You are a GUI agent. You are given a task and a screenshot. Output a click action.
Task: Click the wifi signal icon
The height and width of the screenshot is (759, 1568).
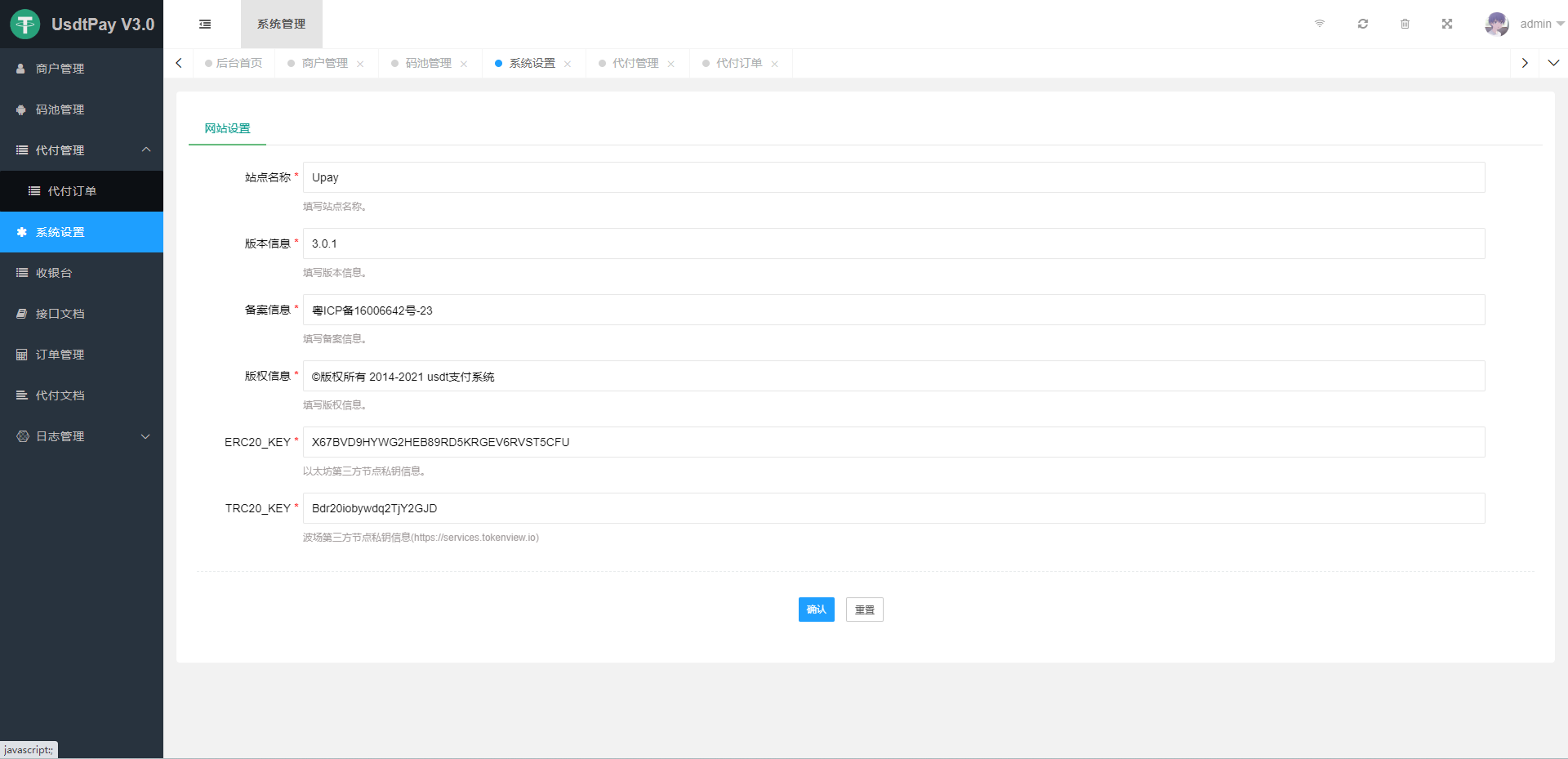tap(1319, 25)
